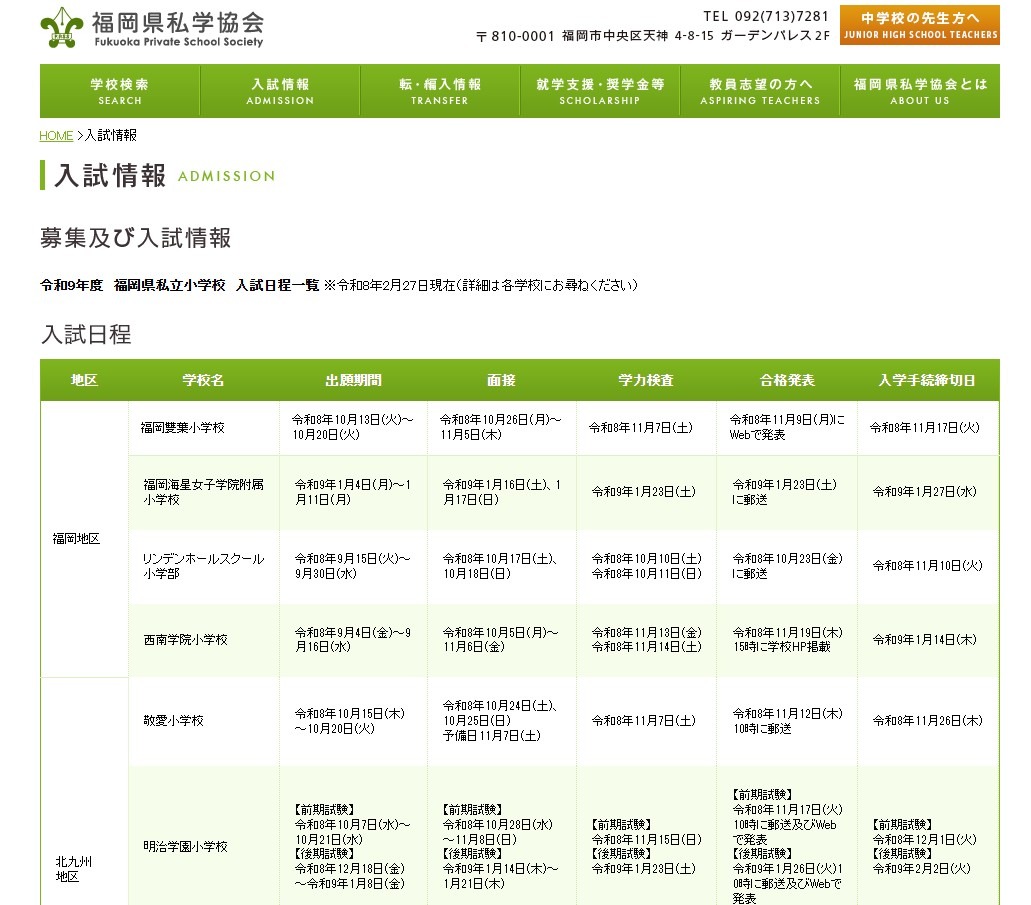Click 福岡雙葉 result cell Webで発表
This screenshot has height=905, width=1031.
[x=786, y=427]
